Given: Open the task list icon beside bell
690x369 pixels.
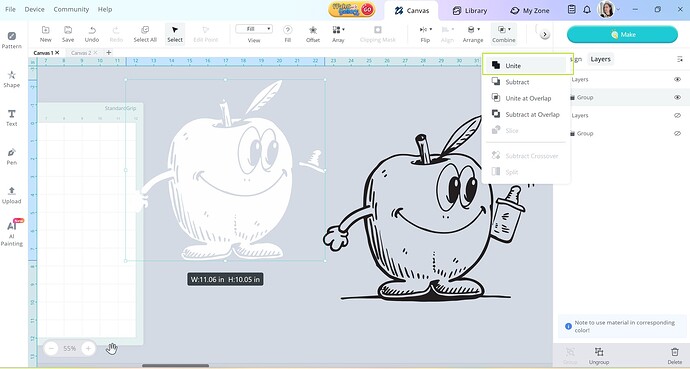Looking at the screenshot, I should [571, 10].
